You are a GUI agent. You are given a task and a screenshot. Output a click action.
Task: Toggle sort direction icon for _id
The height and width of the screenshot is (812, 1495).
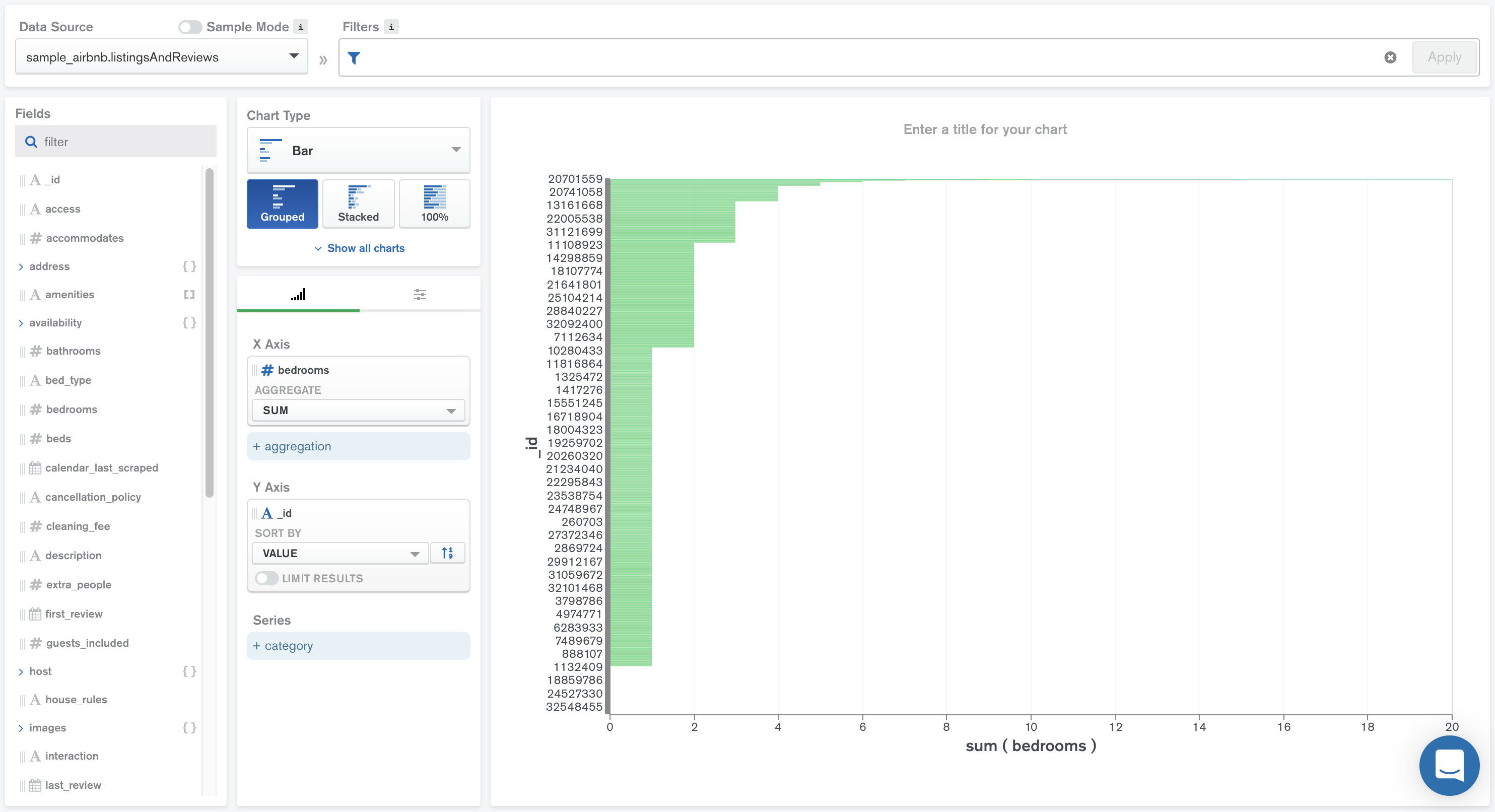tap(447, 553)
